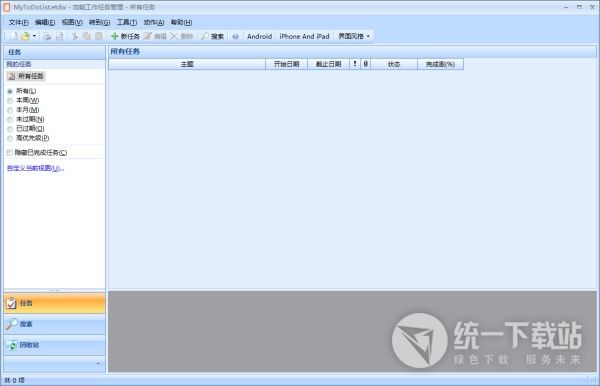Click the priority exclamation column header
Viewport: 600px width, 386px height.
coord(355,64)
